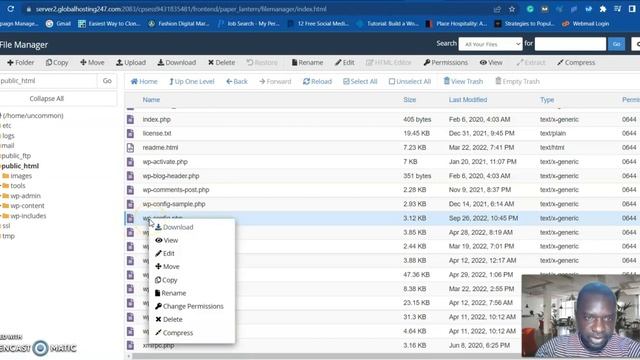Create a new Folder from toolbar

tap(20, 62)
